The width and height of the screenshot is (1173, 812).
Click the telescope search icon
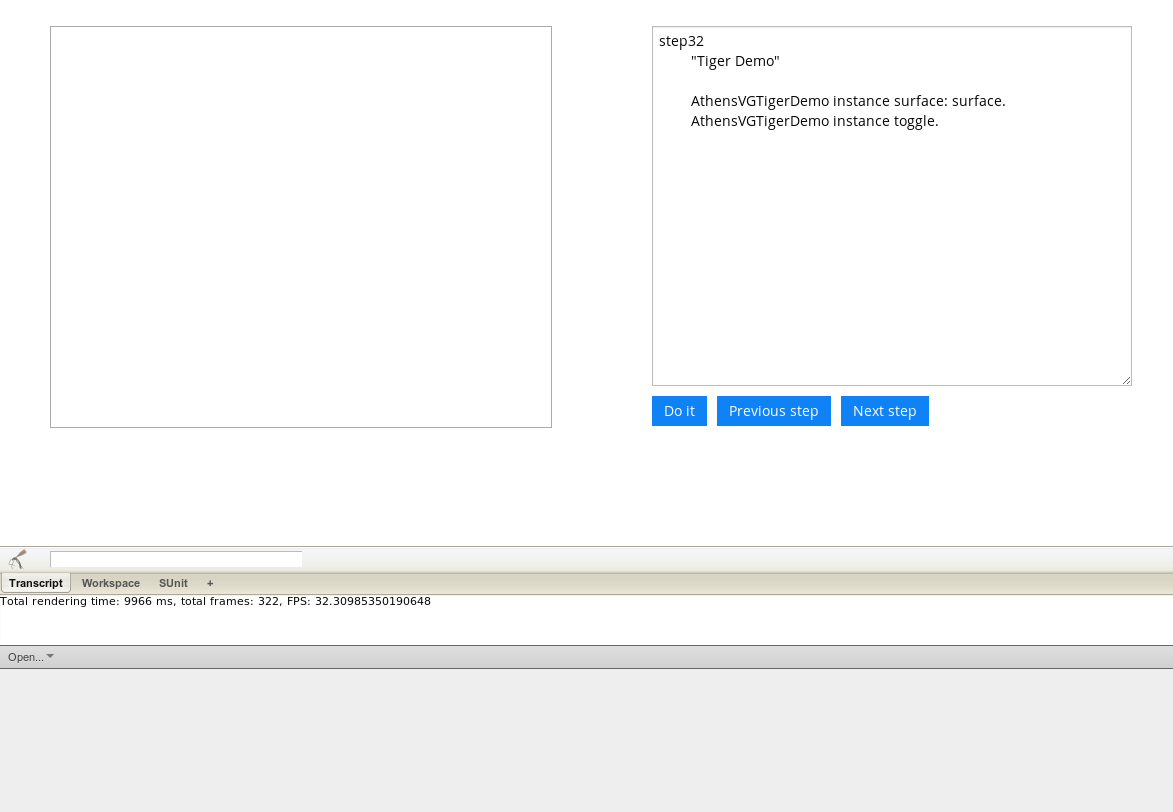(x=17, y=559)
